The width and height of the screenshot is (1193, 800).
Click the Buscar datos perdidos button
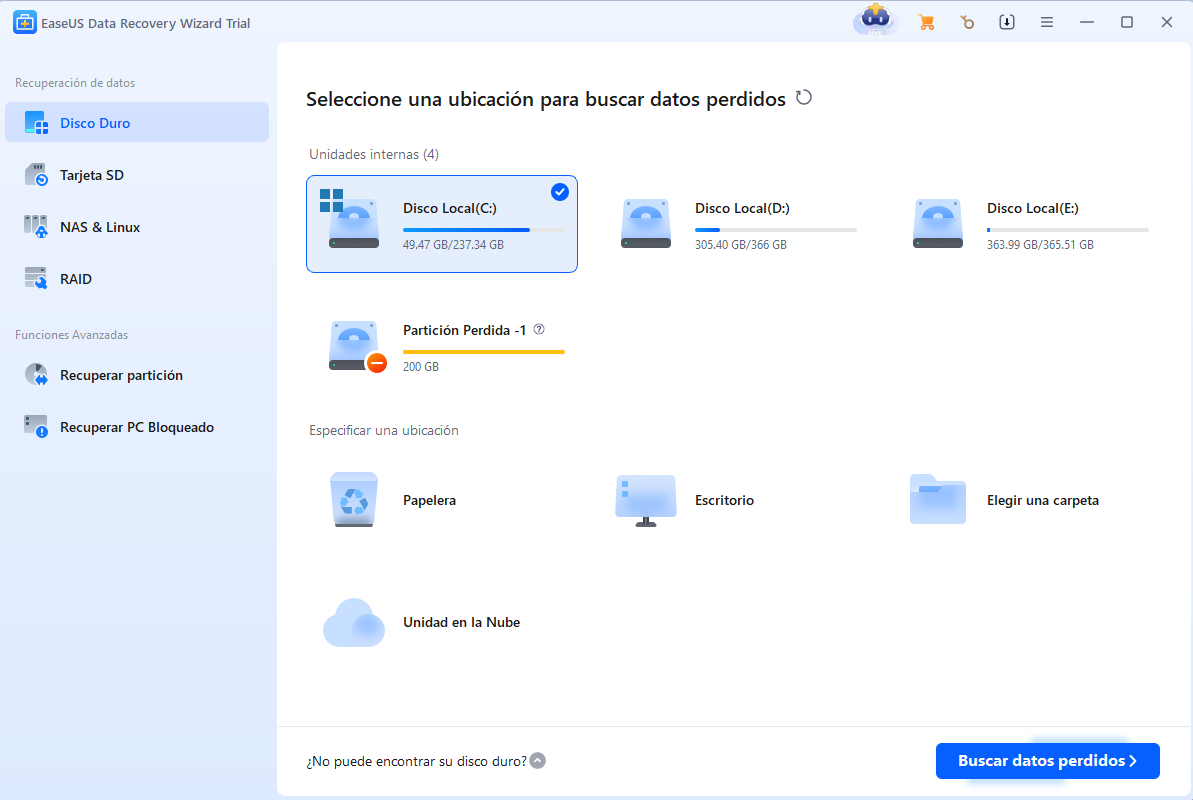coord(1047,760)
